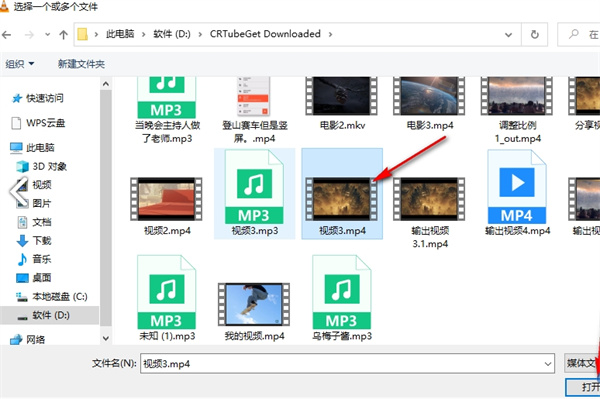This screenshot has height=399, width=600.
Task: Open the 媒体文件 file type dropdown
Action: [582, 363]
